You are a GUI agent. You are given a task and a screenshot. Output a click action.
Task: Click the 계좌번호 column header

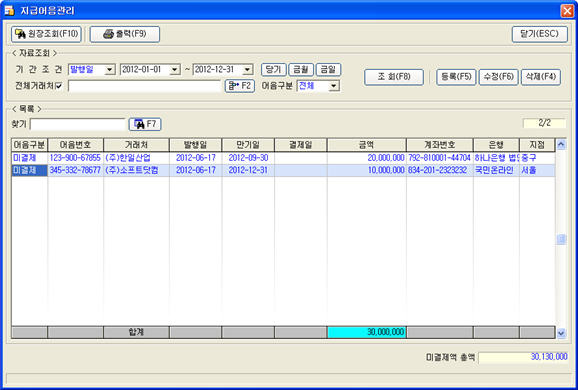click(440, 145)
